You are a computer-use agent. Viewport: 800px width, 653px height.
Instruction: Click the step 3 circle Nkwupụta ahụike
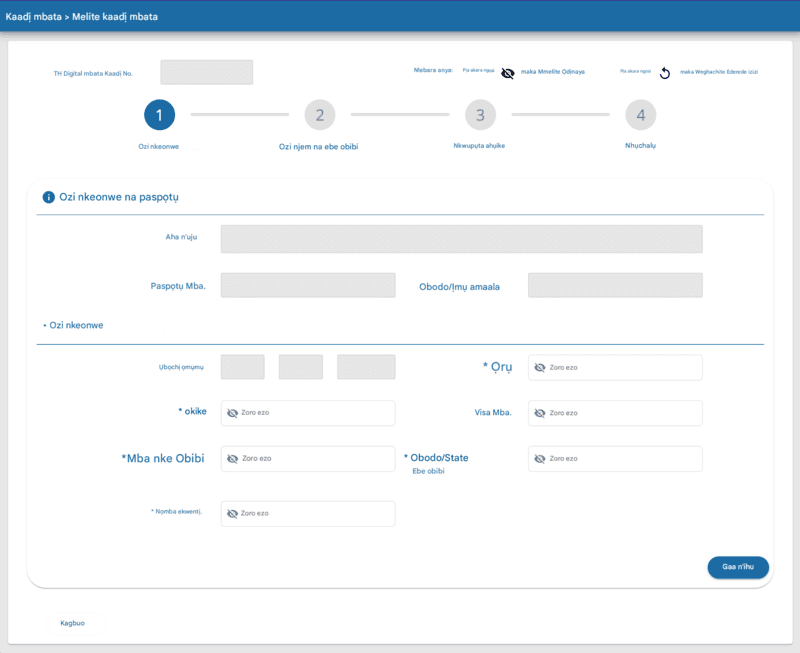click(x=480, y=115)
